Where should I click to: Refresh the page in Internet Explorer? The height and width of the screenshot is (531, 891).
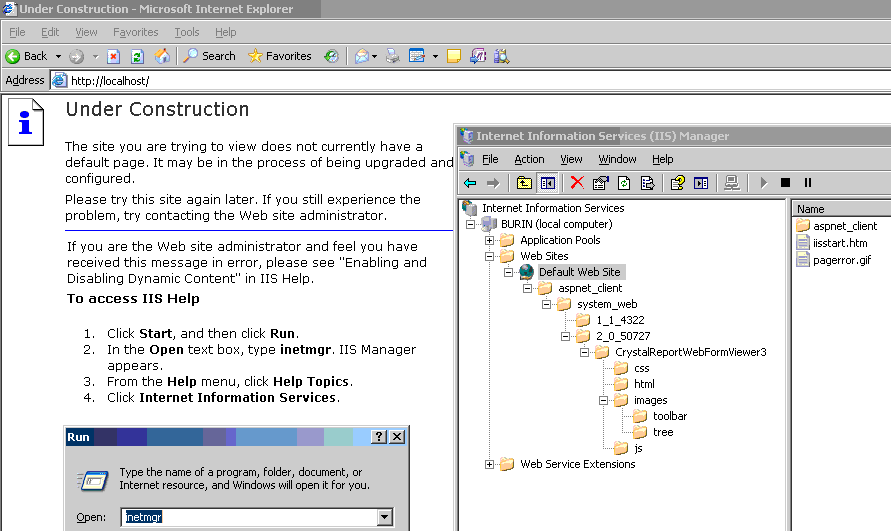click(137, 56)
